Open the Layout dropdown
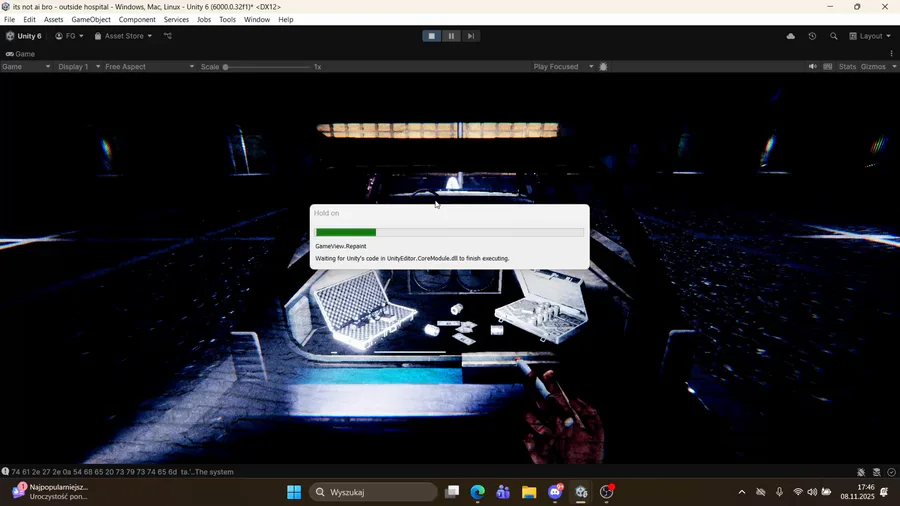The image size is (900, 506). pos(870,36)
